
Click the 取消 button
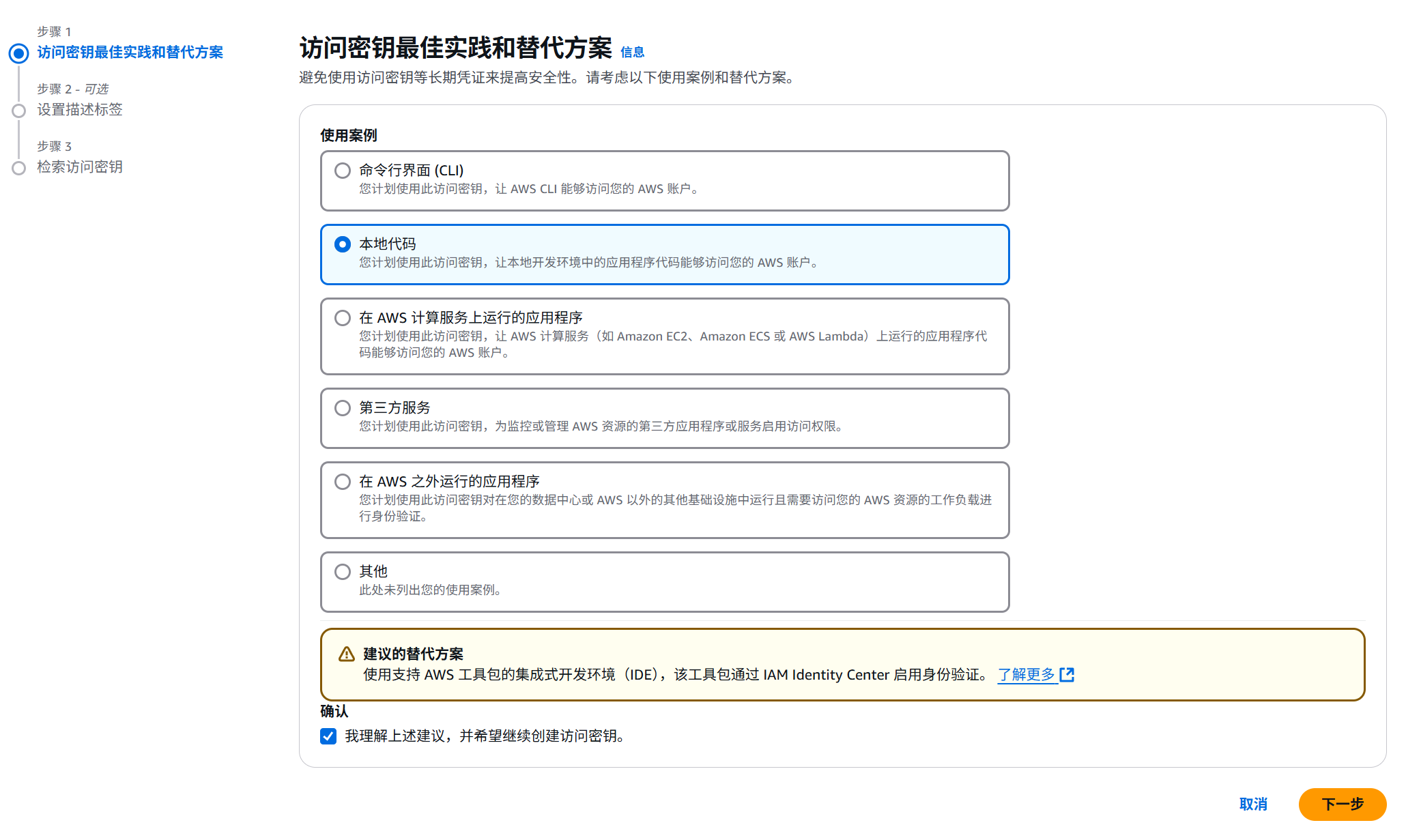coord(1253,805)
